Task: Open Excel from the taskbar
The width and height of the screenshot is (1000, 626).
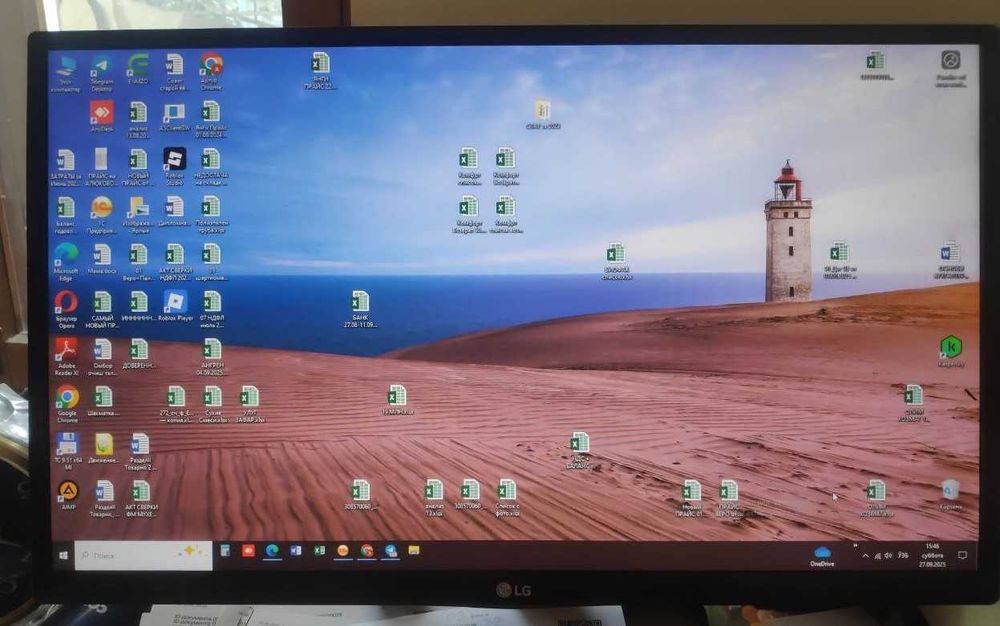Action: coord(319,550)
